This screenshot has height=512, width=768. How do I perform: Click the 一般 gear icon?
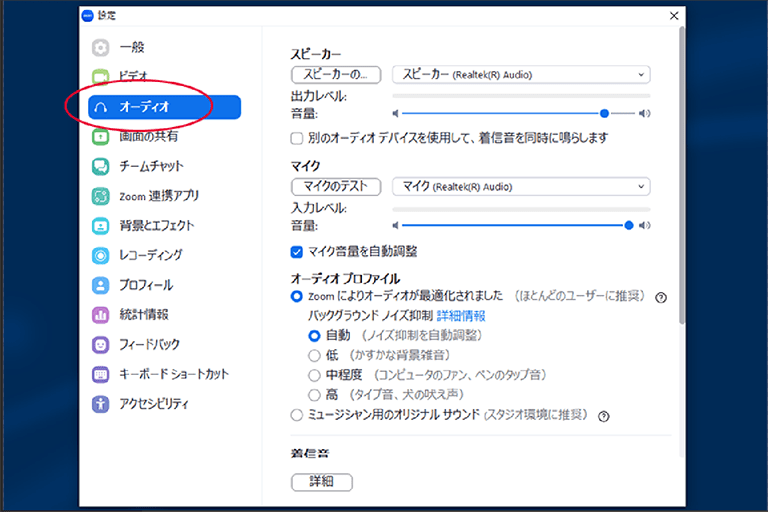[x=100, y=48]
